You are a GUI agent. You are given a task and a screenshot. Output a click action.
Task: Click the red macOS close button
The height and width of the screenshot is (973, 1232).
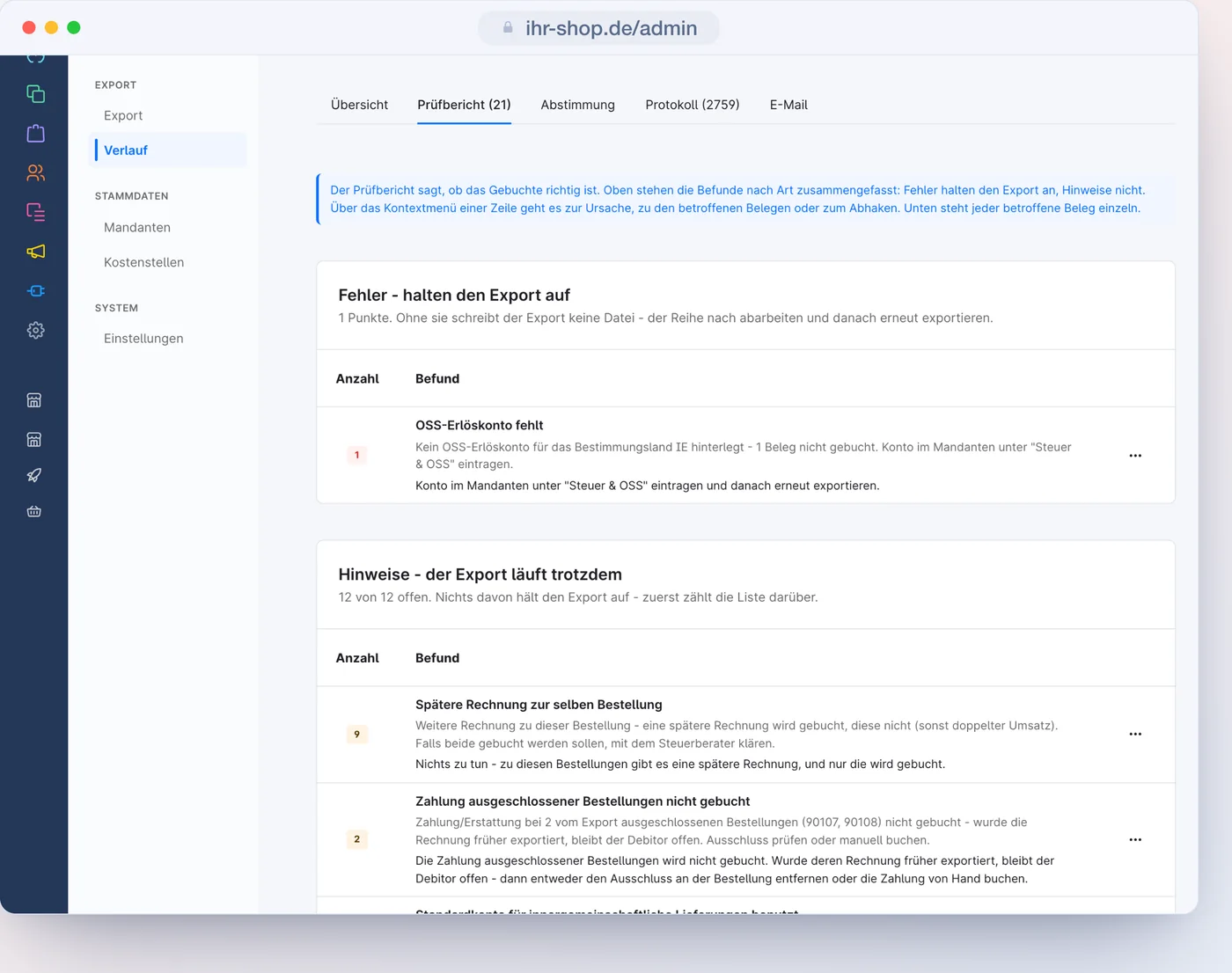click(x=29, y=27)
